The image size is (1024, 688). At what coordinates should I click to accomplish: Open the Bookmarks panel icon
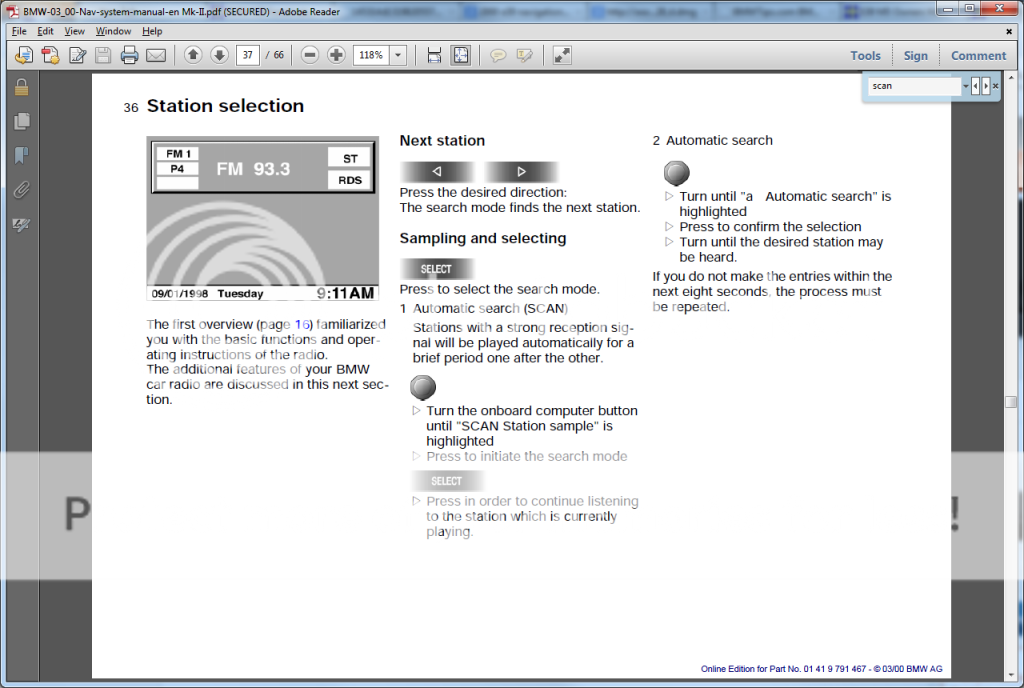21,153
